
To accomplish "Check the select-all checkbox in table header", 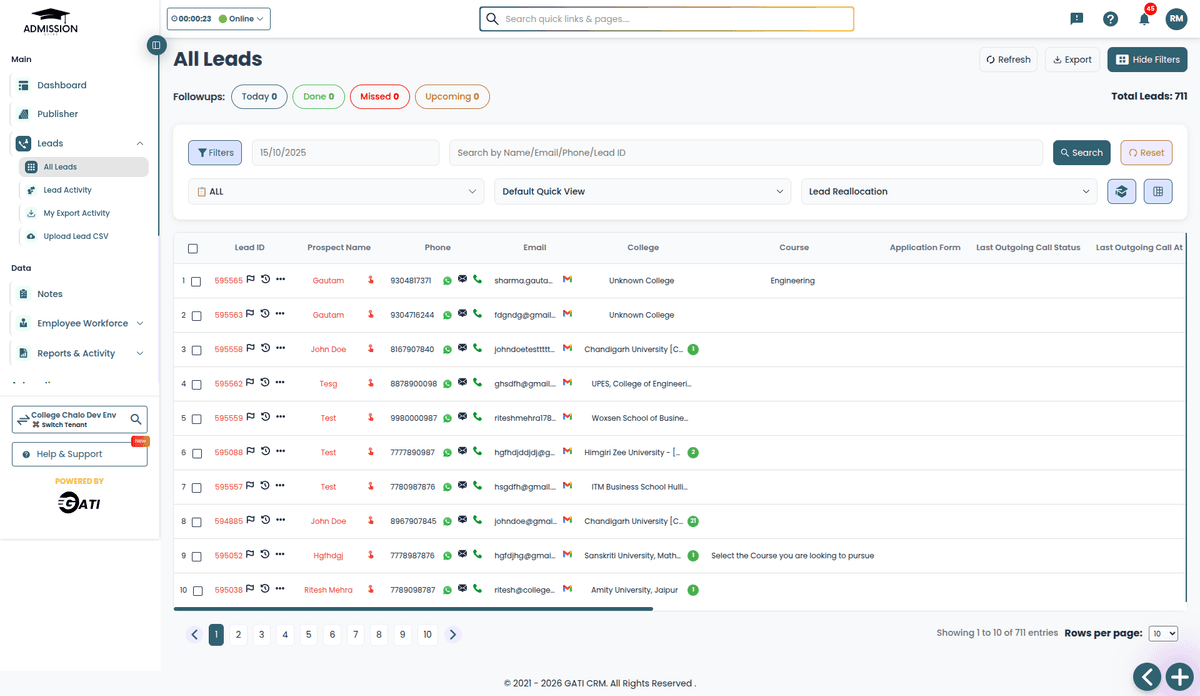I will pos(193,248).
